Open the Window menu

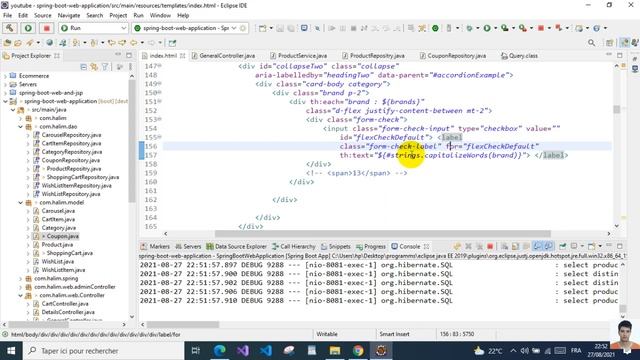coord(160,15)
